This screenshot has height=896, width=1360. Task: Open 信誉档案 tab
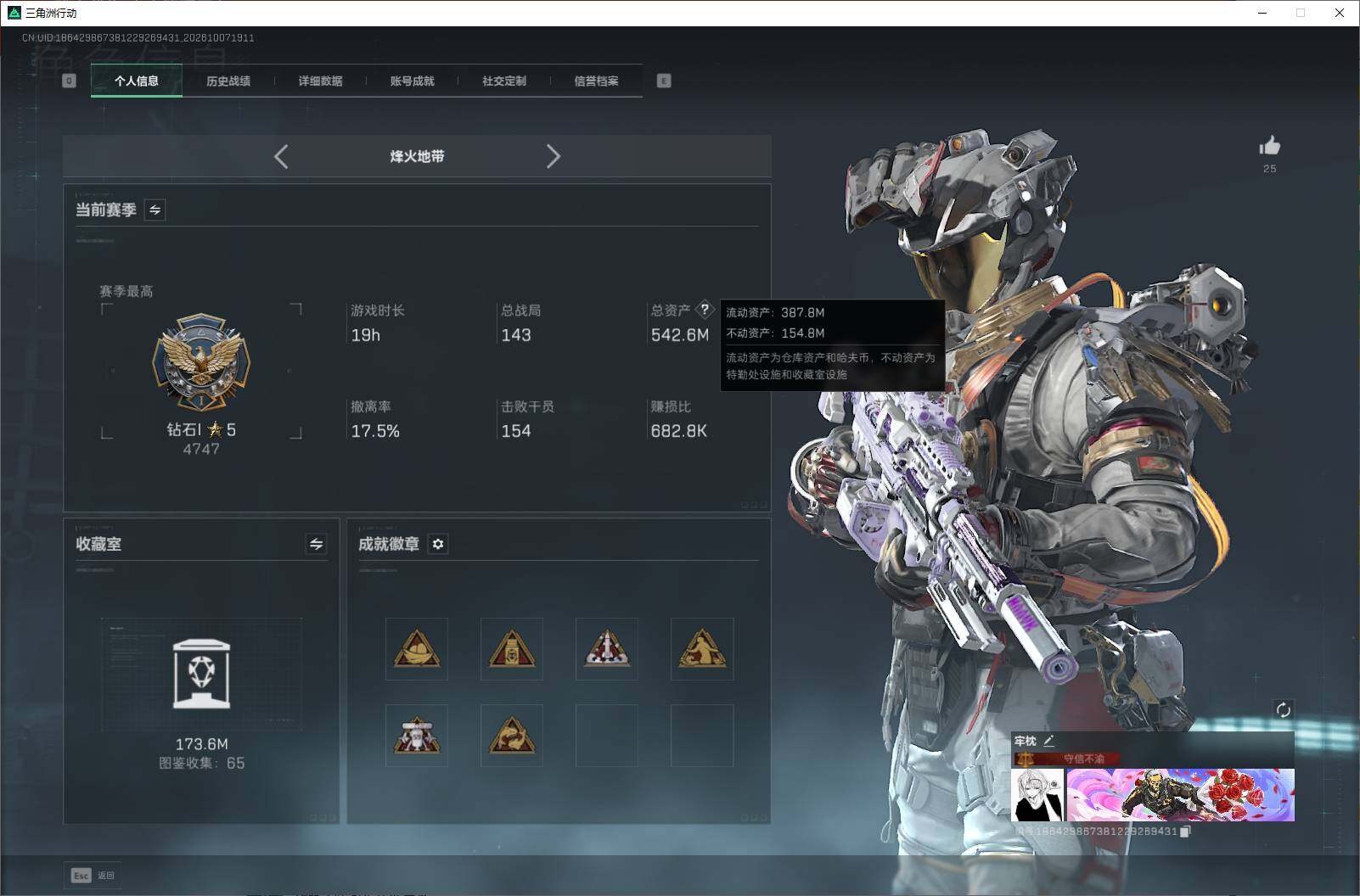[596, 81]
